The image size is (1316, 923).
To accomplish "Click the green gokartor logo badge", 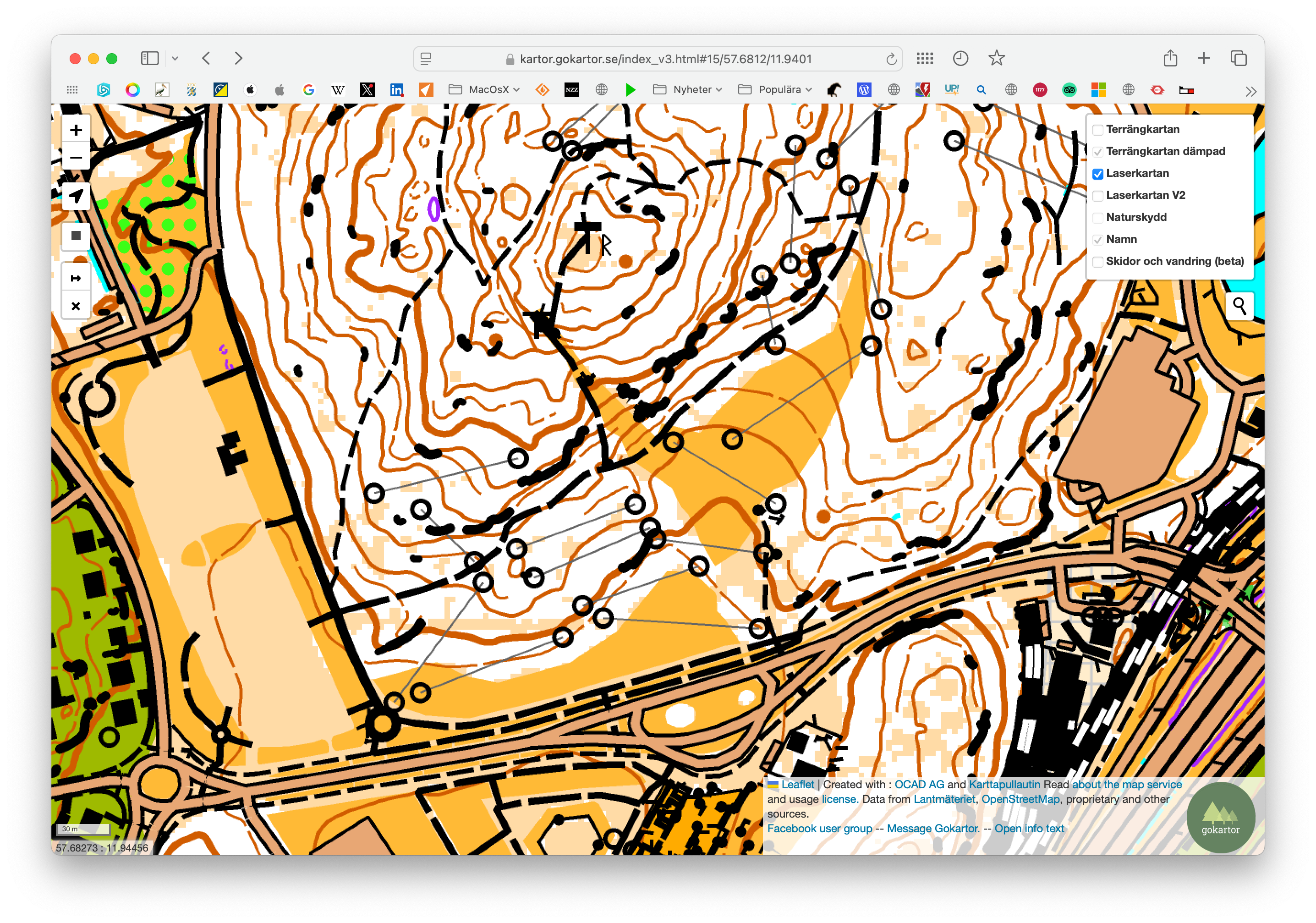I will 1220,818.
